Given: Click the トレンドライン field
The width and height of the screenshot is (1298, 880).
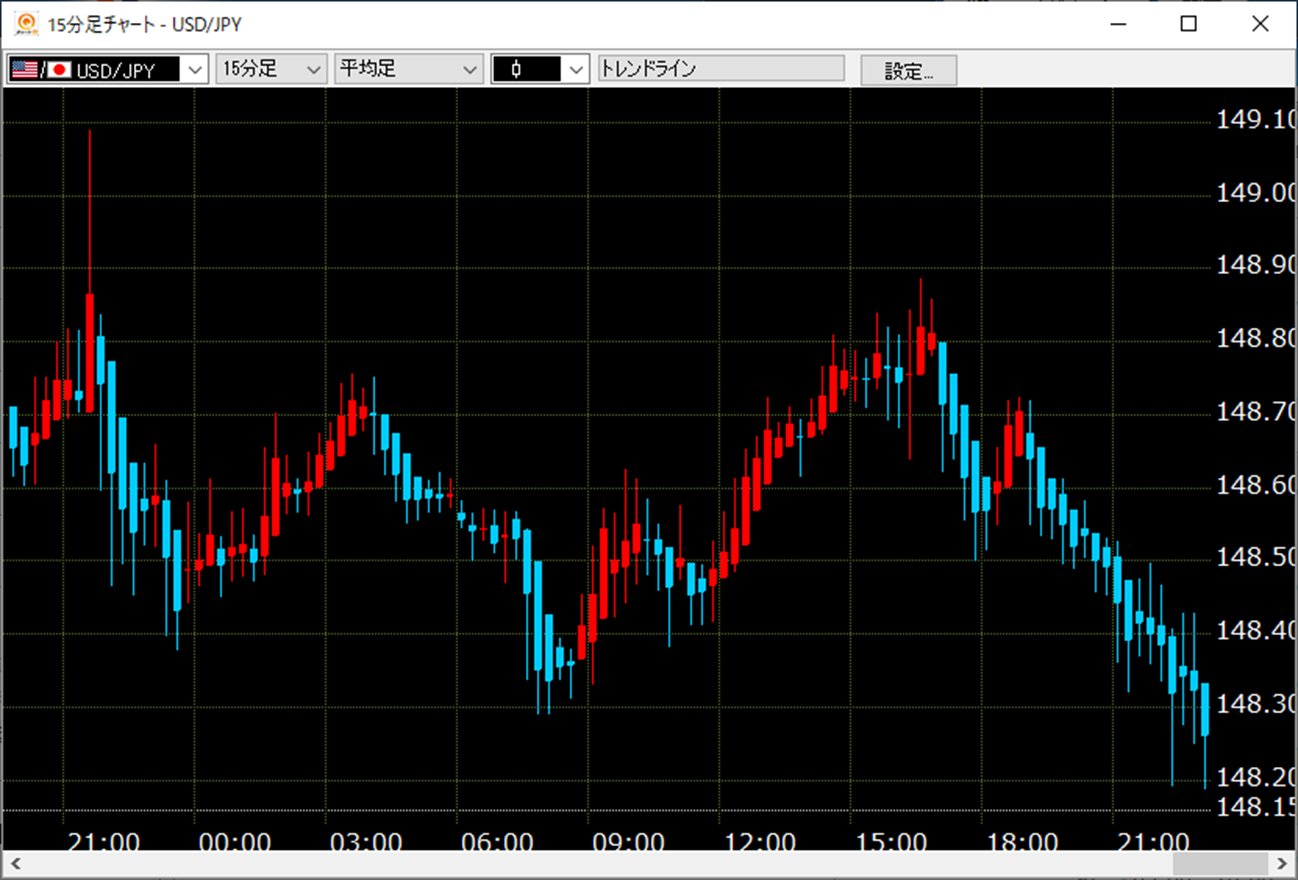Looking at the screenshot, I should 720,69.
